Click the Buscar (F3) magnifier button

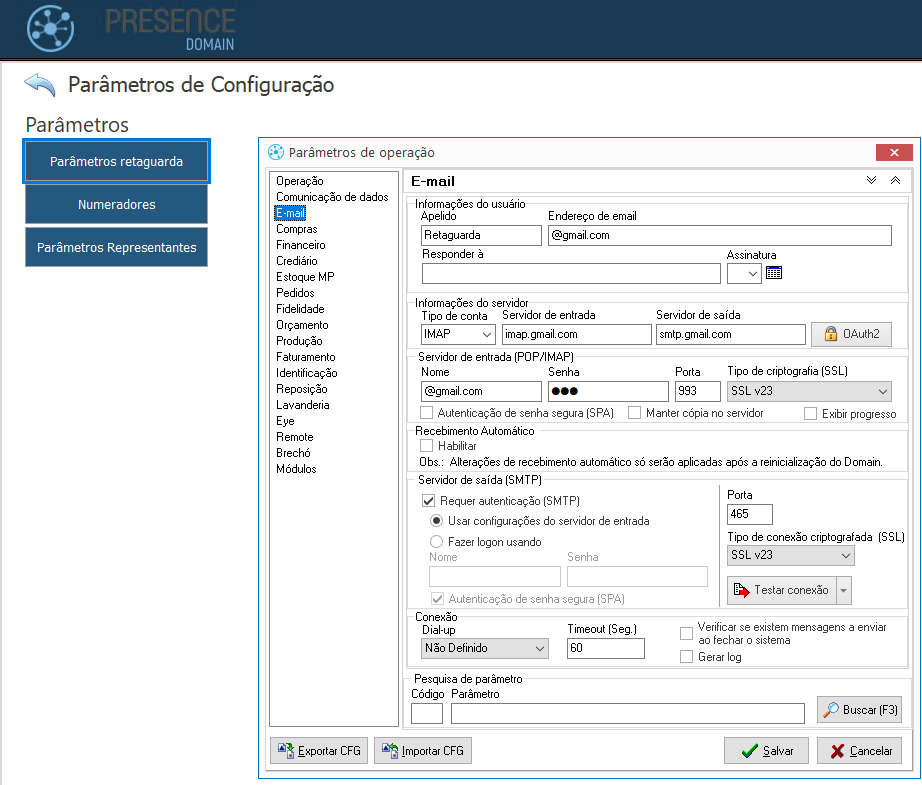pyautogui.click(x=859, y=710)
